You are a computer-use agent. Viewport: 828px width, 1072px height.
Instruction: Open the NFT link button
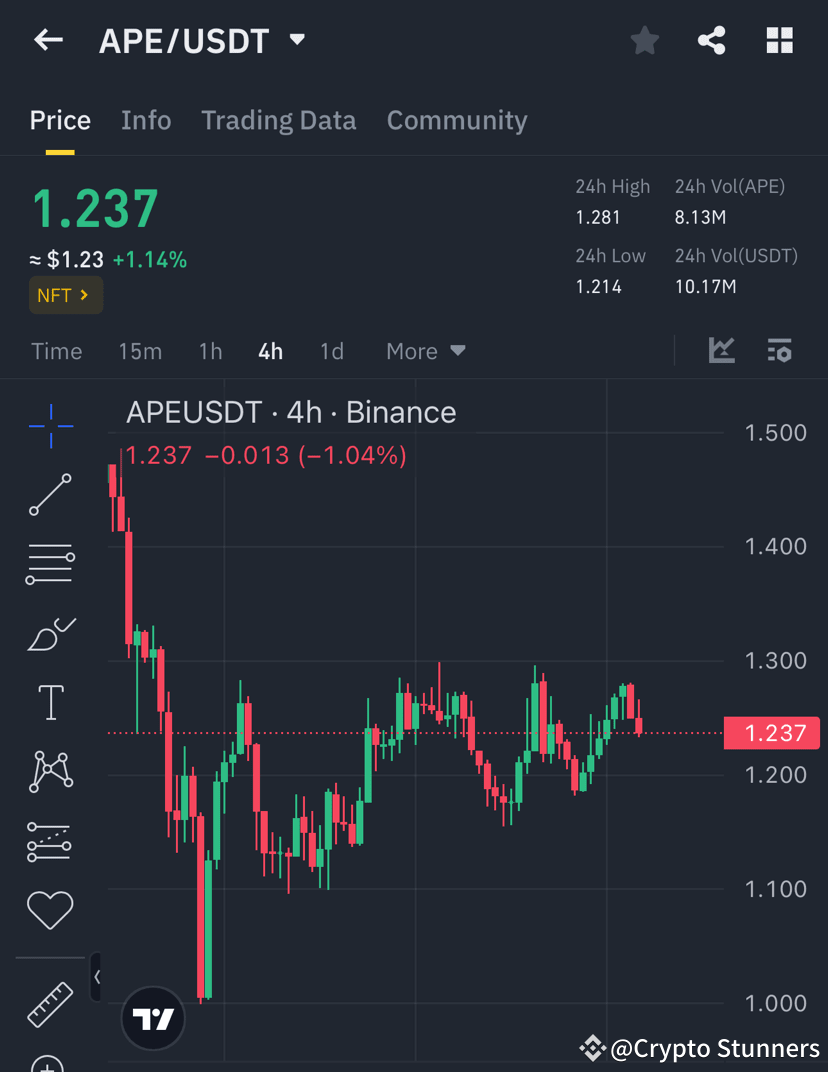(65, 295)
